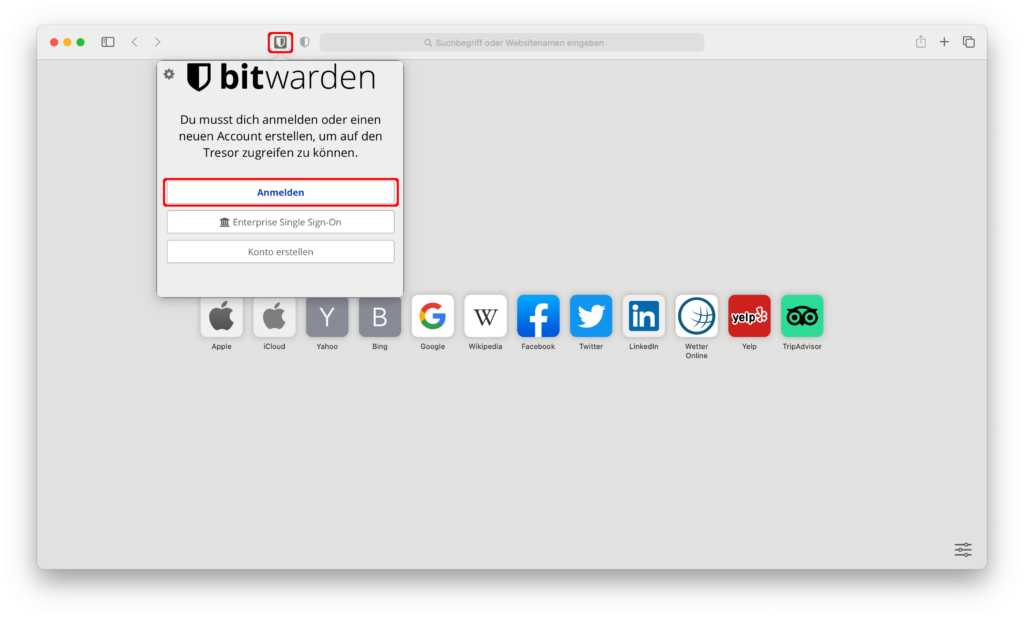Open the Share menu icon

(x=921, y=42)
